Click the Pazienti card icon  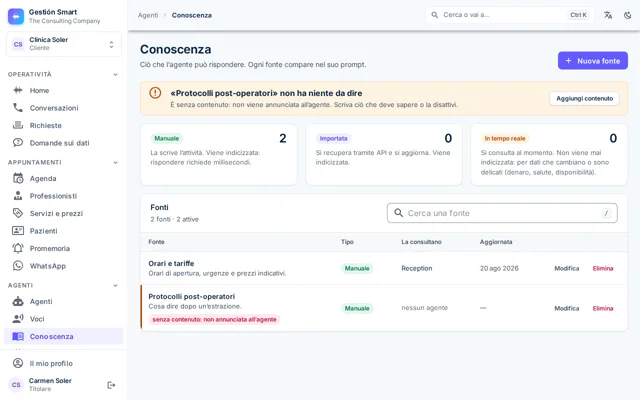point(18,231)
